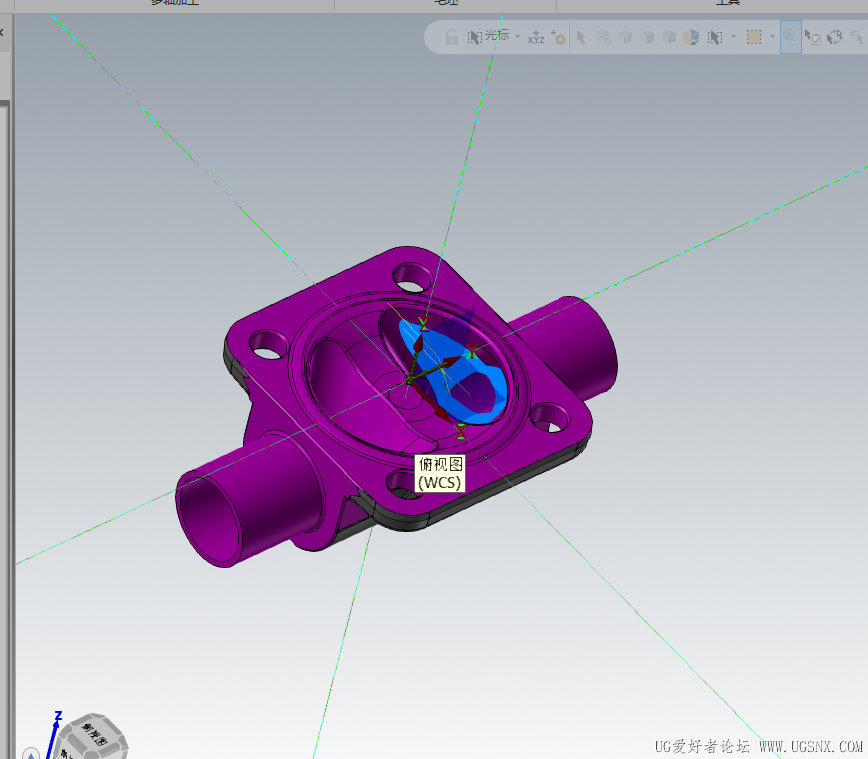Click the lock icon in selection bar

(452, 37)
